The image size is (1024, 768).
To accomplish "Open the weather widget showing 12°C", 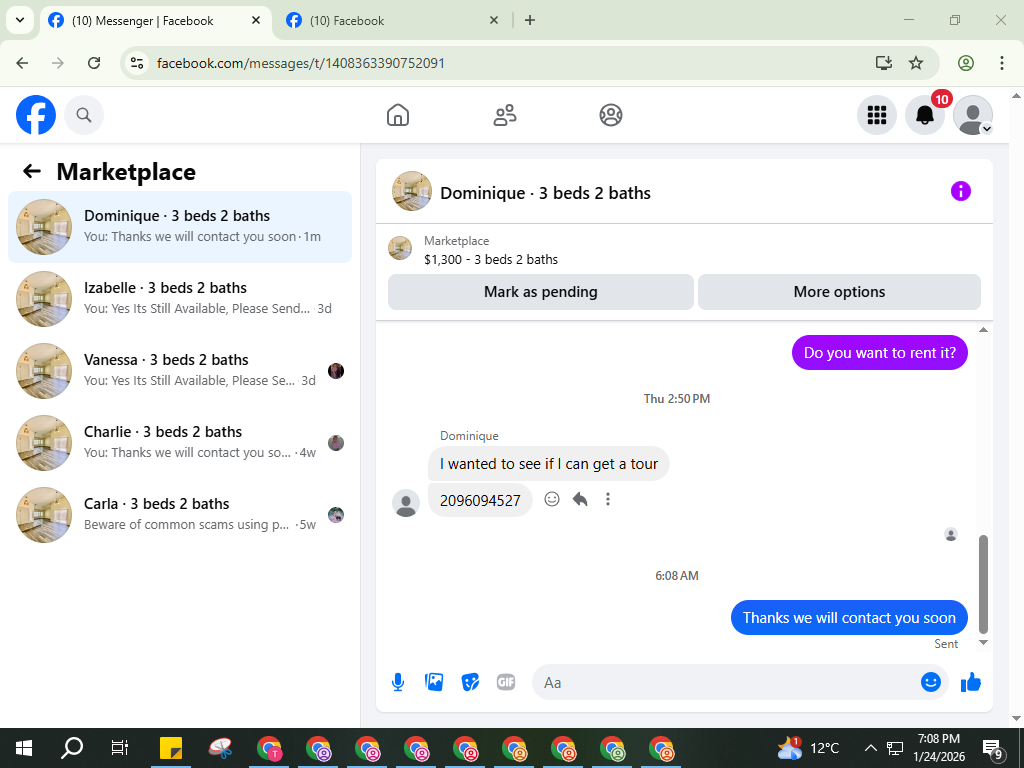I will click(808, 748).
